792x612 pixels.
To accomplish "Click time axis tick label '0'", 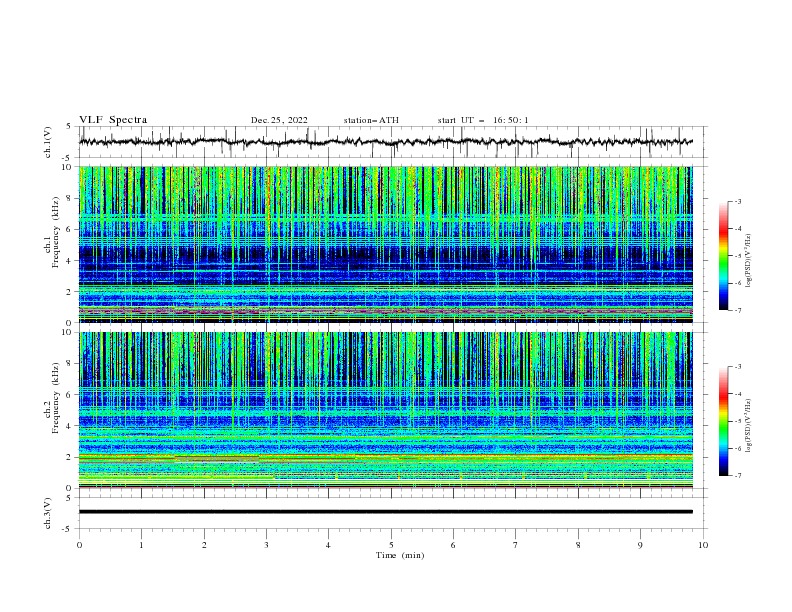I will click(79, 545).
